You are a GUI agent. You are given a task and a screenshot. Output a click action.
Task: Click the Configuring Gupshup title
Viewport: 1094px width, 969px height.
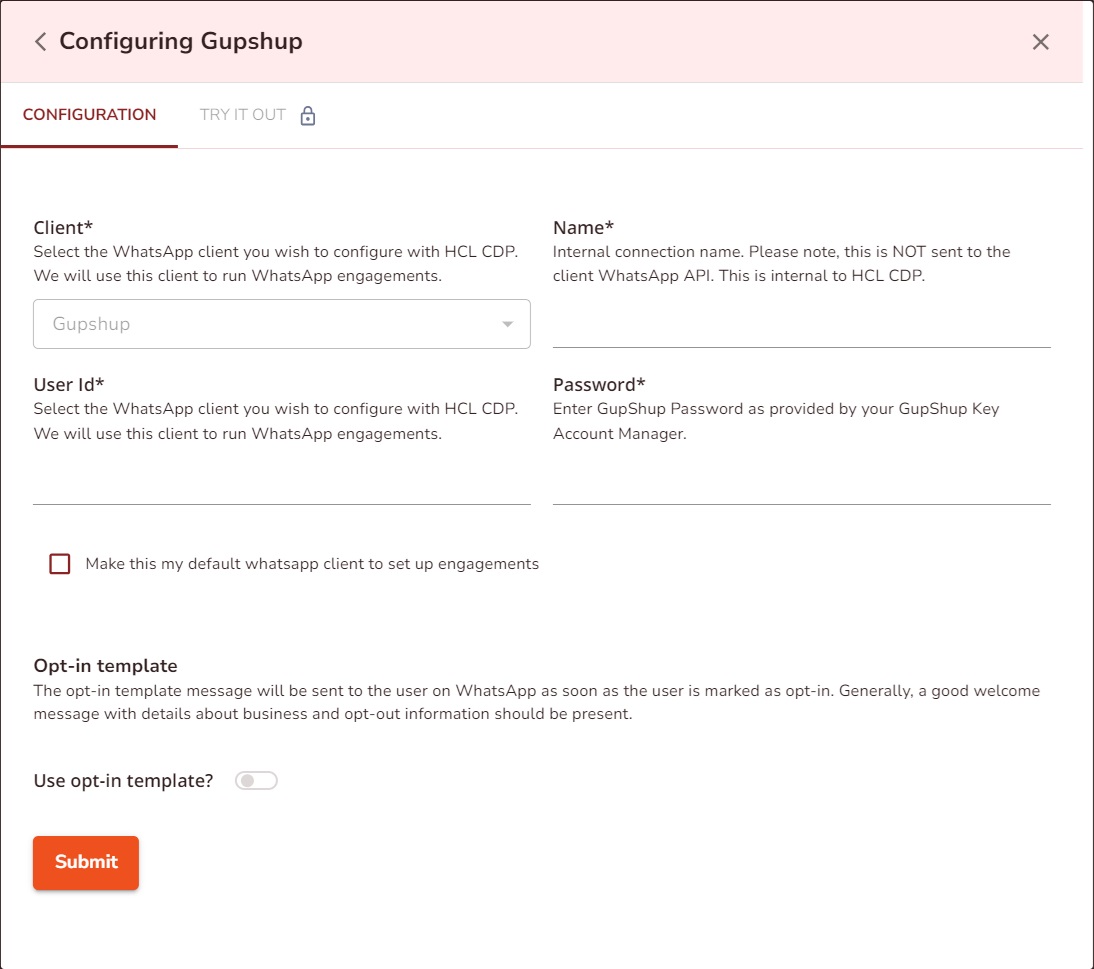[181, 42]
